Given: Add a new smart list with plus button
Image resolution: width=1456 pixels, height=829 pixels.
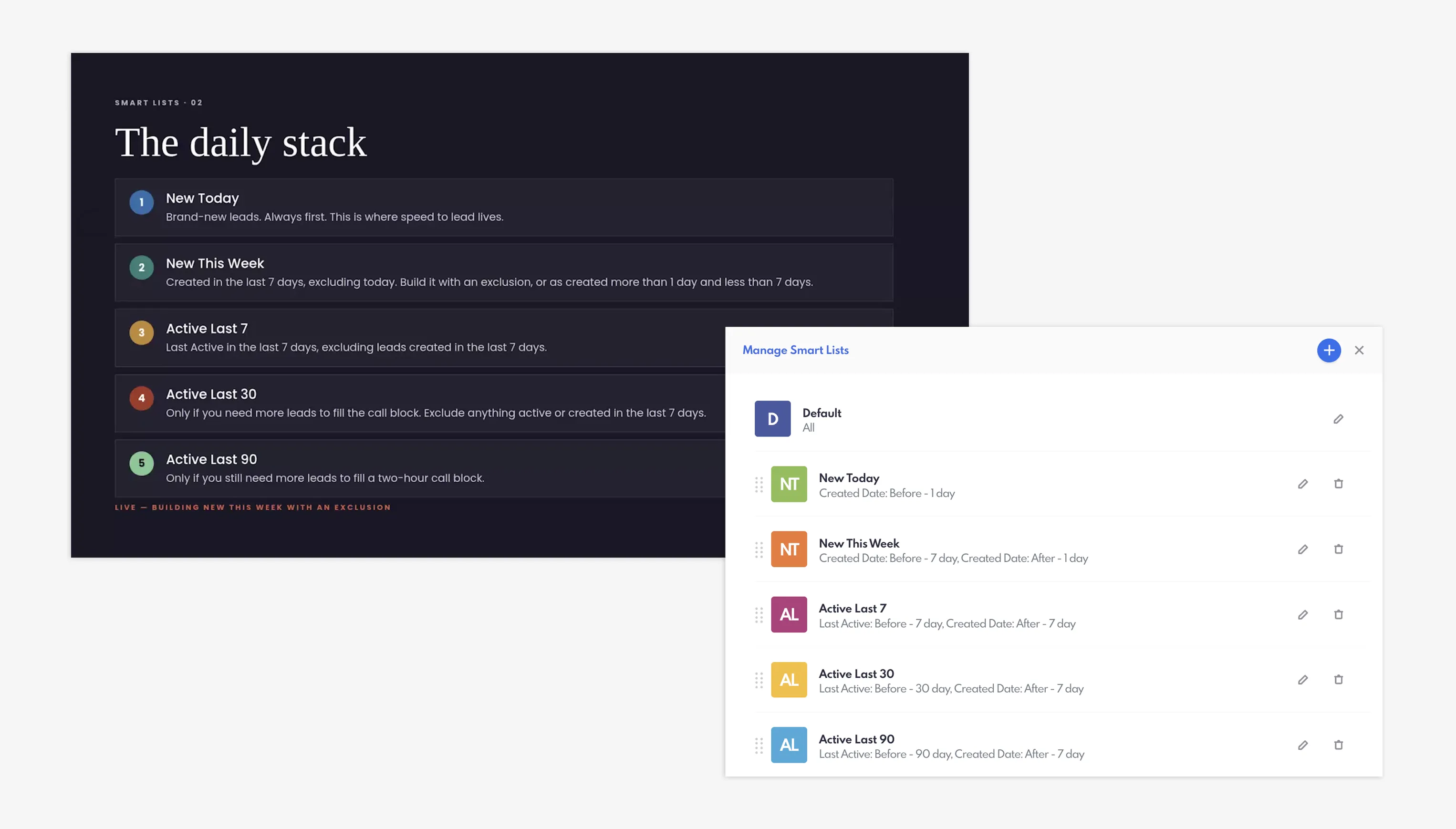Looking at the screenshot, I should (x=1329, y=350).
